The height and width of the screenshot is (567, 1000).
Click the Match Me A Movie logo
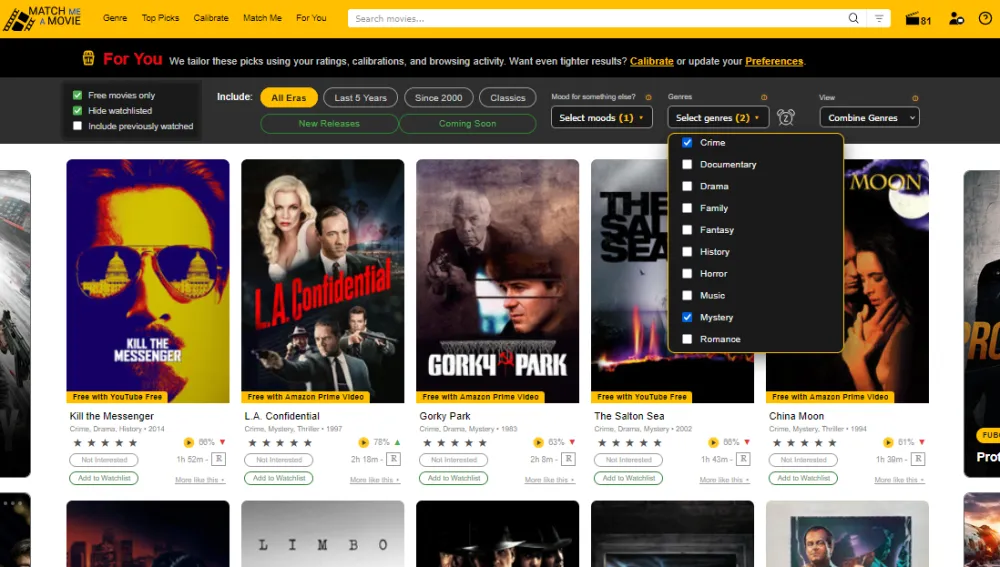[x=42, y=18]
